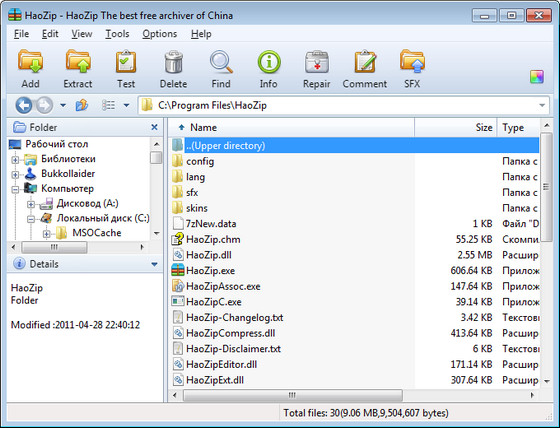Open the address bar path dropdown
This screenshot has height=428, width=560.
542,105
